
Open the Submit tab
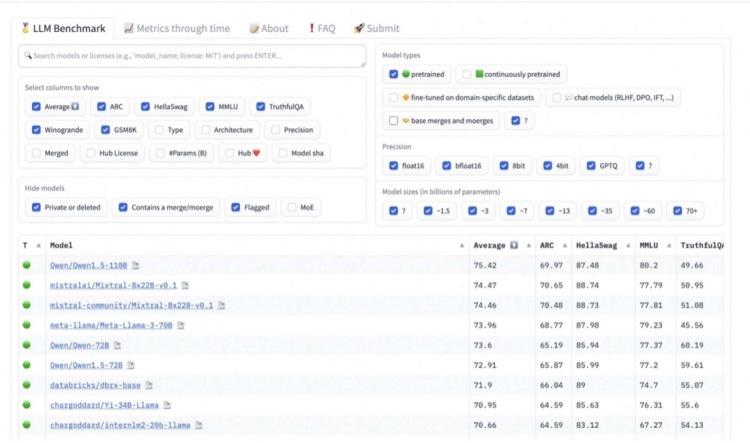coord(376,28)
